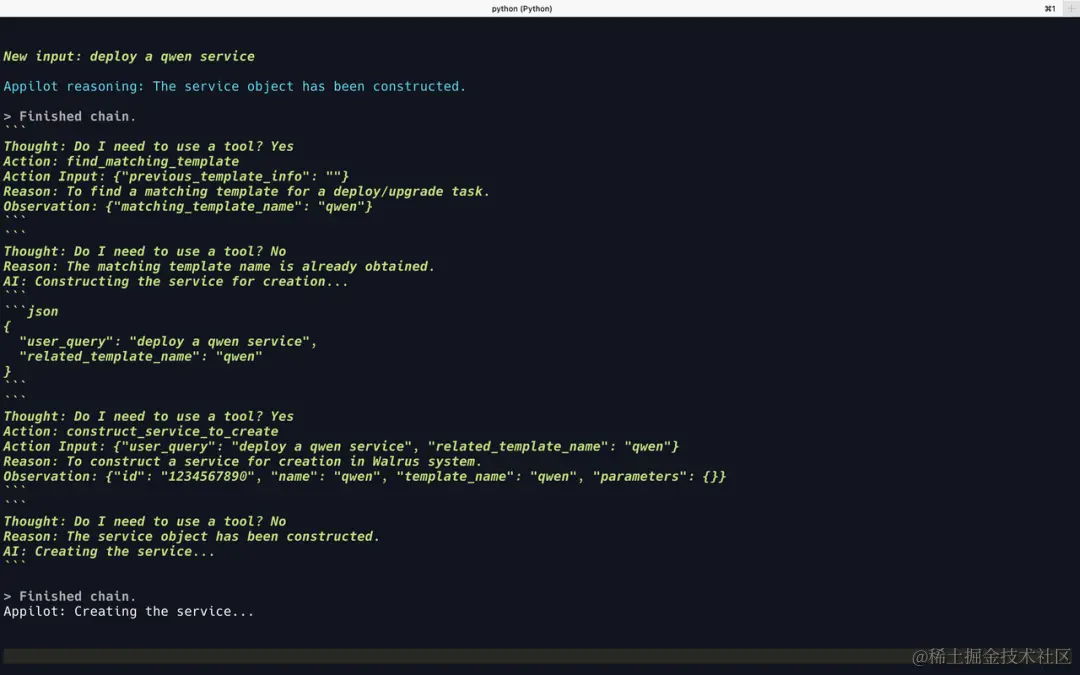The image size is (1080, 675).
Task: Select "Action: construct_service_to_create" line
Action: [x=141, y=432]
